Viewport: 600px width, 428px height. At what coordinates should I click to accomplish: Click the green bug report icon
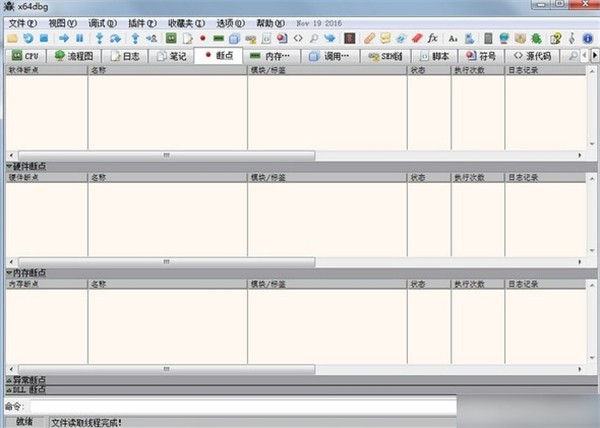pos(536,38)
